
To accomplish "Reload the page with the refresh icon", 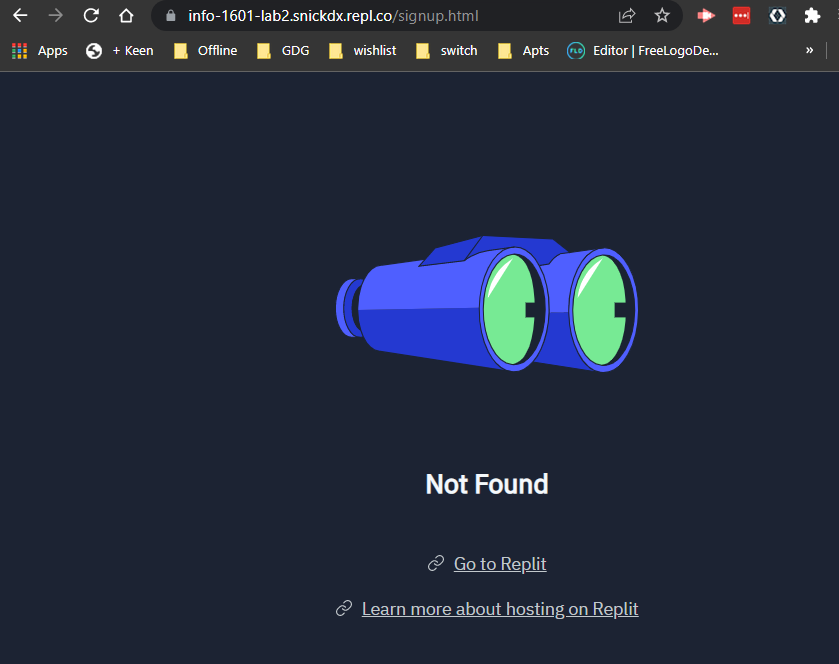I will point(91,16).
